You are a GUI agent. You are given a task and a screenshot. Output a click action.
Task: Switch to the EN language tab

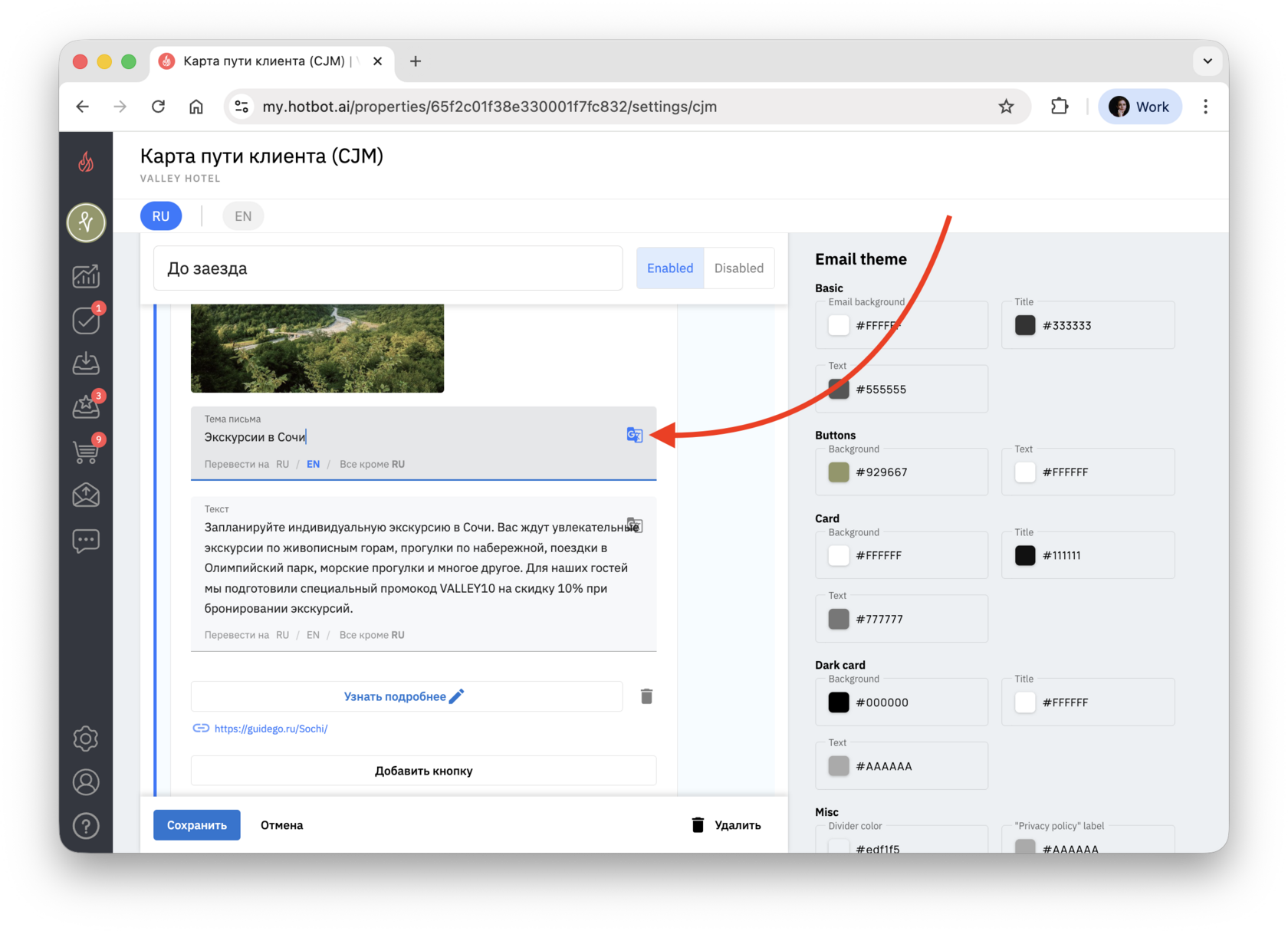(243, 216)
